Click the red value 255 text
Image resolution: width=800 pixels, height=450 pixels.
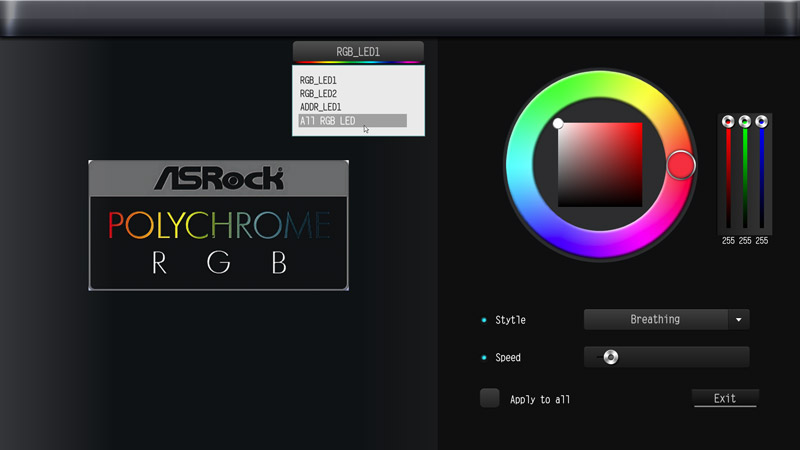point(728,241)
